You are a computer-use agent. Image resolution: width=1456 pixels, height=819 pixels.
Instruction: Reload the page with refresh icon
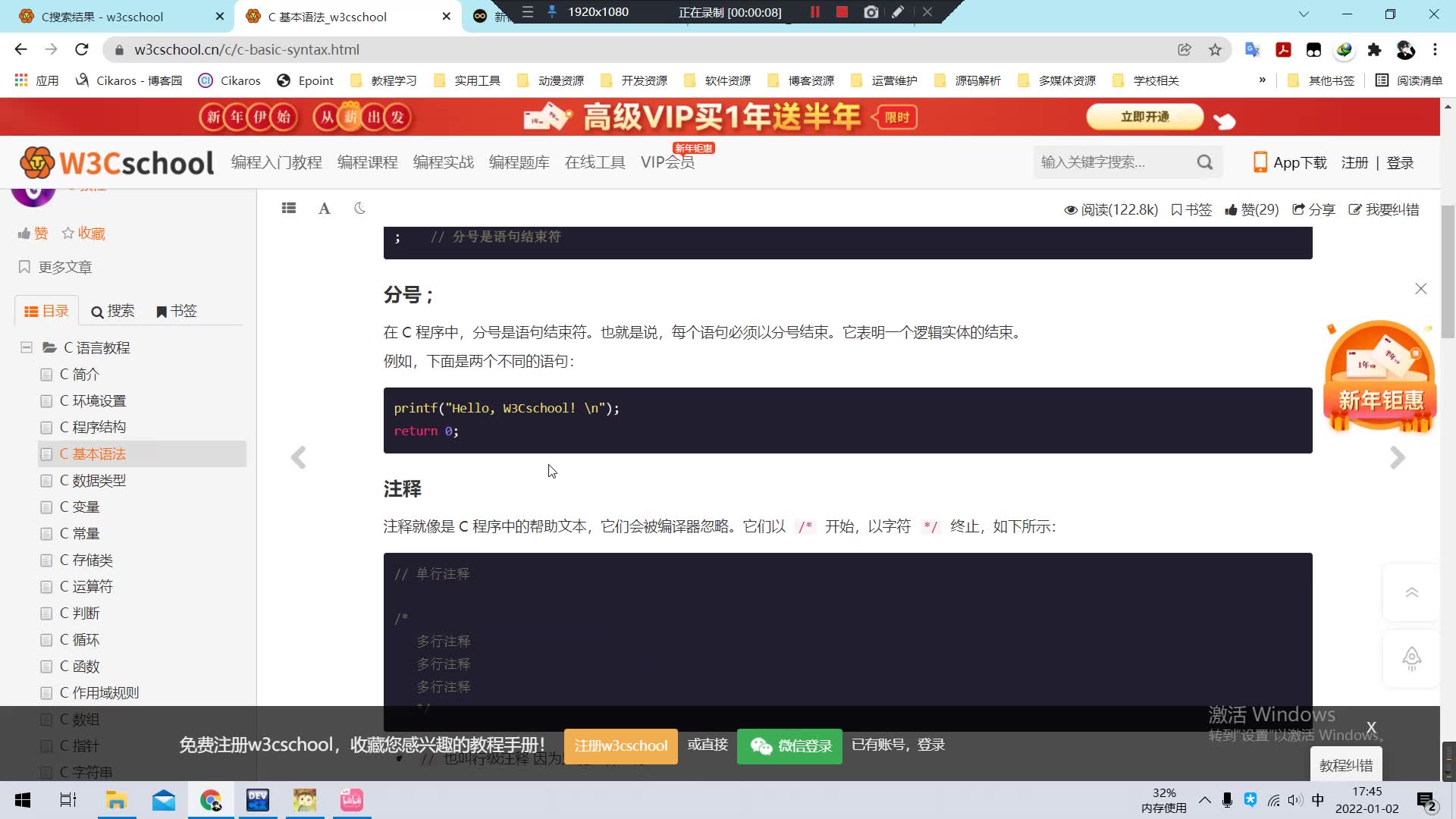point(82,49)
